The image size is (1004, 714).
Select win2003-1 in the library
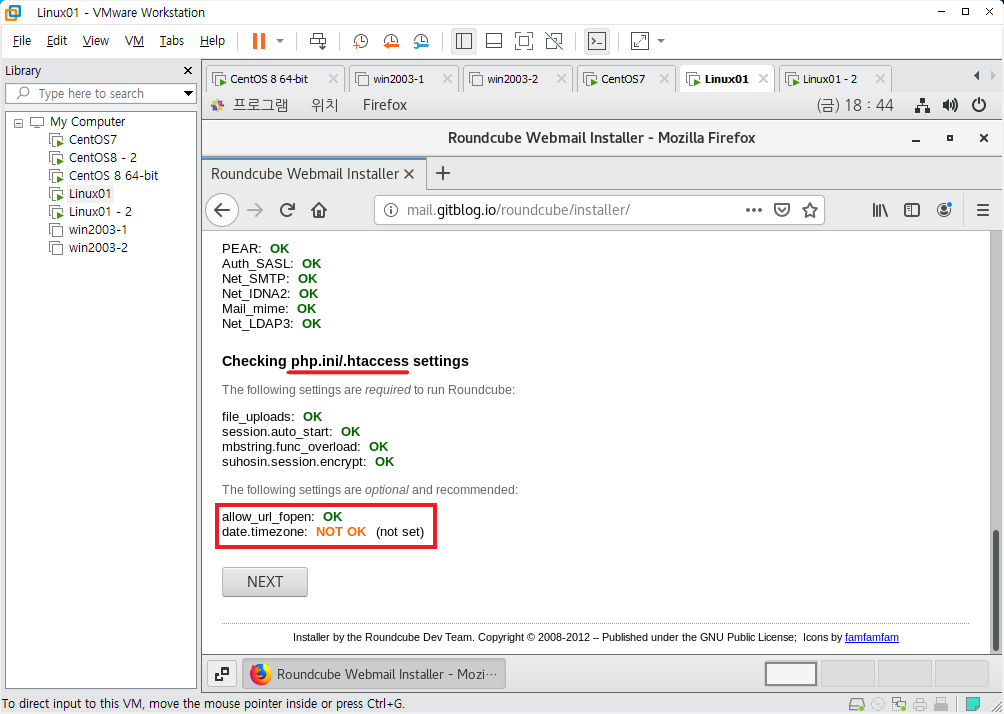pyautogui.click(x=98, y=229)
